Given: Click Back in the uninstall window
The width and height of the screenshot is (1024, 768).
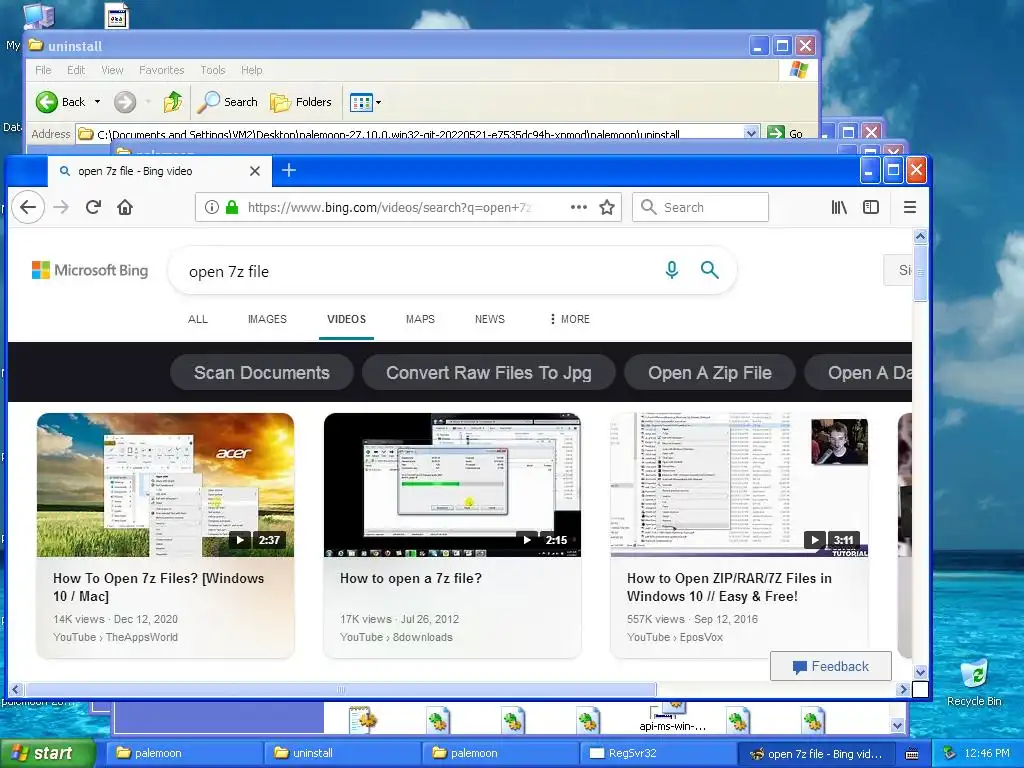Looking at the screenshot, I should click(61, 102).
